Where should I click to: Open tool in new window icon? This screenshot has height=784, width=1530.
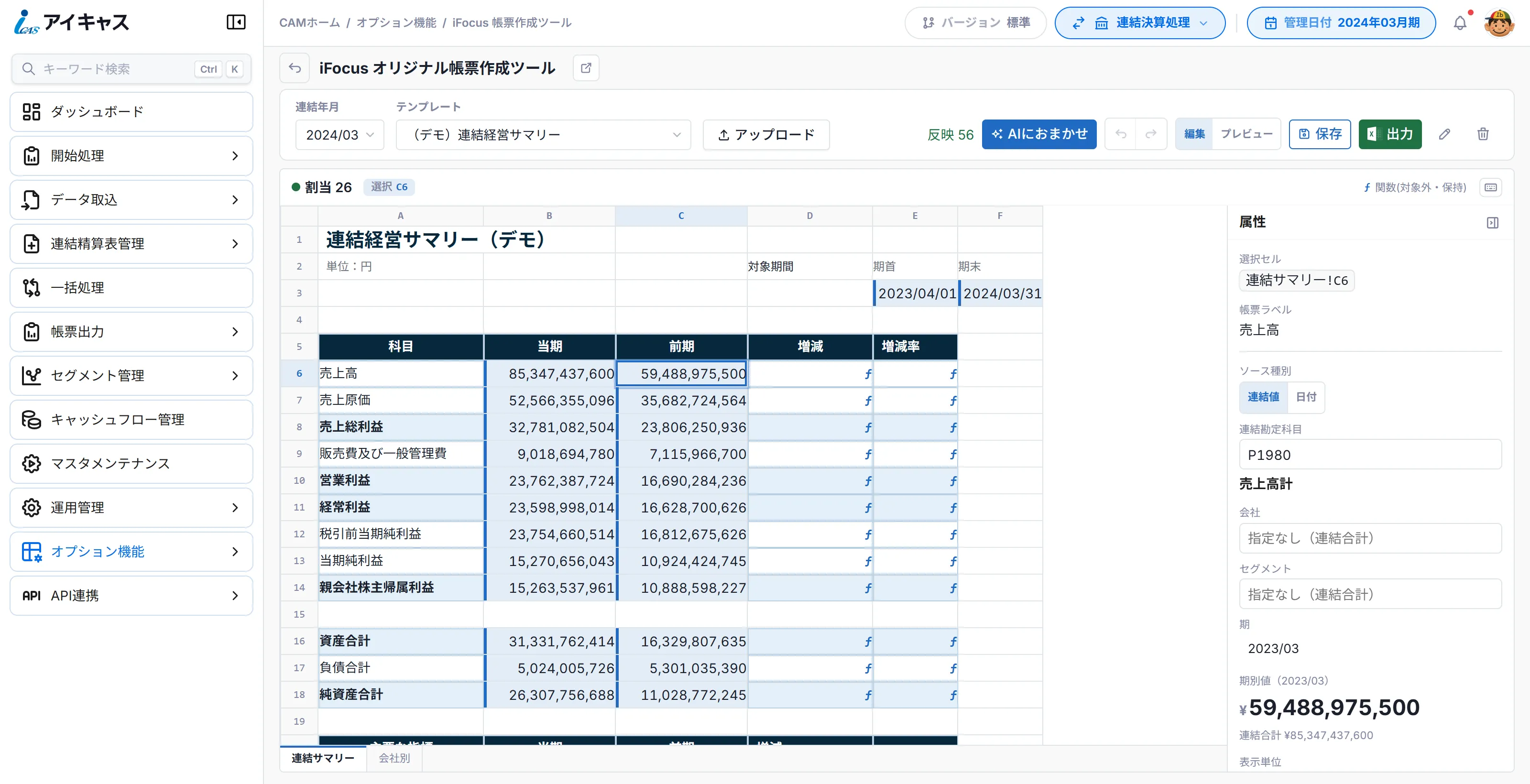coord(586,68)
